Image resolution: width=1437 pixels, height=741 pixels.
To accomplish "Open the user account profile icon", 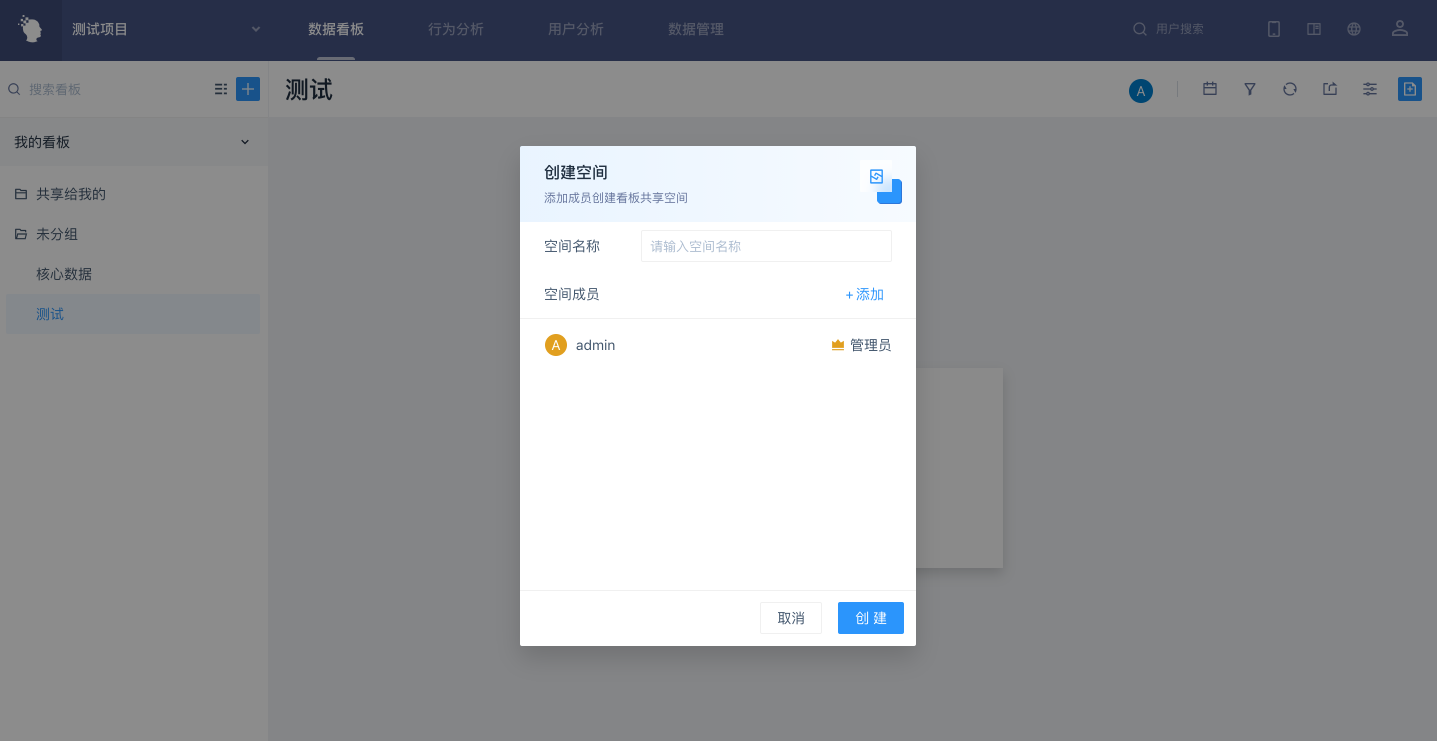I will coord(1400,29).
